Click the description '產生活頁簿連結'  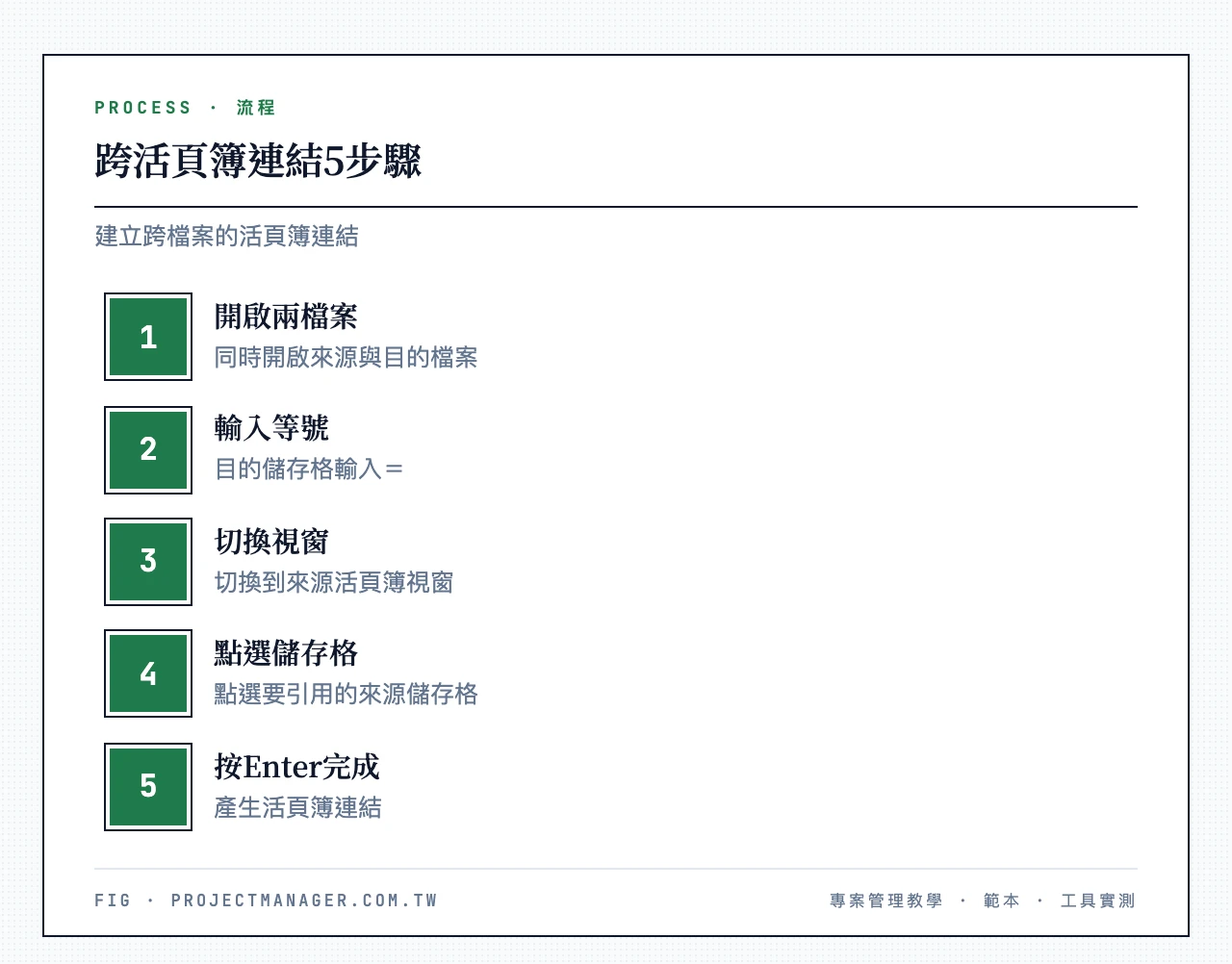297,808
